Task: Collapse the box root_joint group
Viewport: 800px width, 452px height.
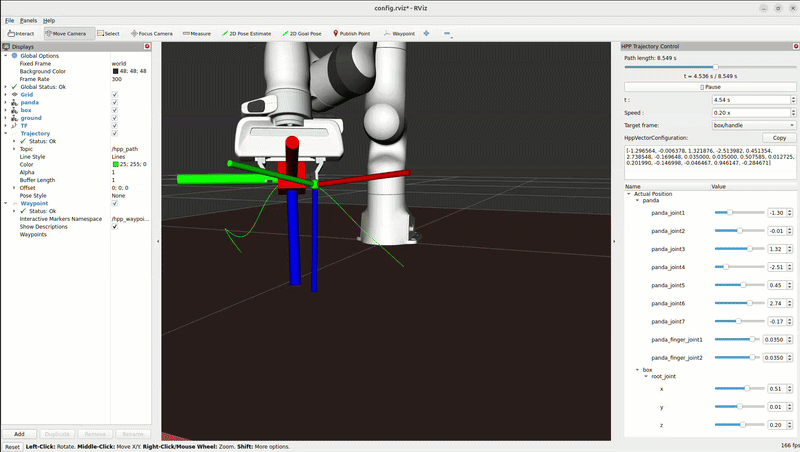Action: pos(646,376)
